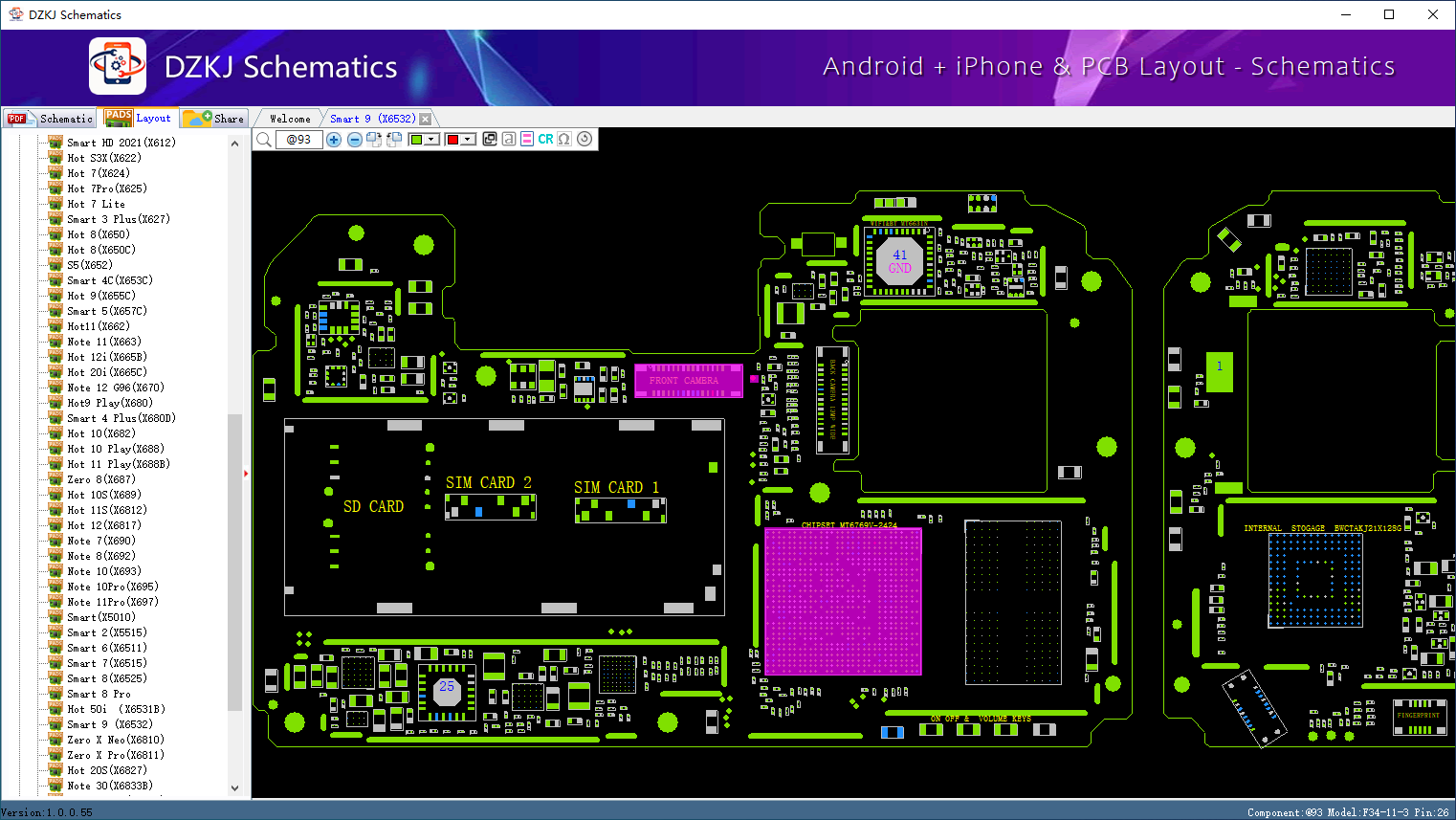The width and height of the screenshot is (1456, 820).
Task: Switch to the Welcome document tab
Action: [290, 119]
